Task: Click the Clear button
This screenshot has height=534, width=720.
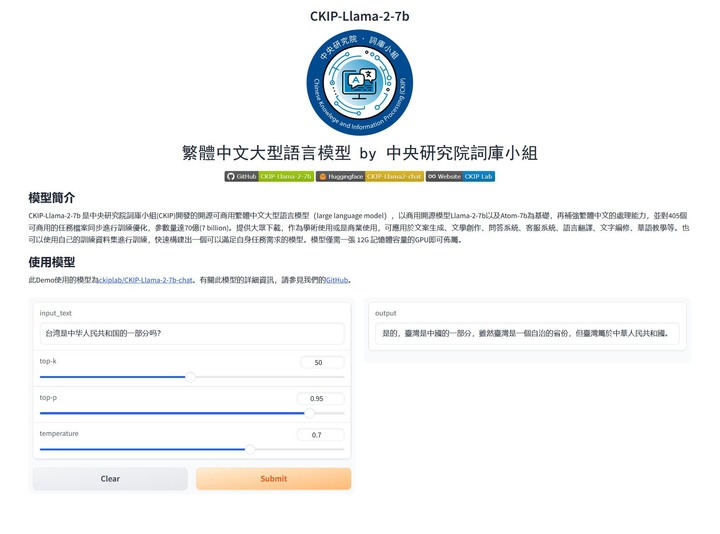Action: pos(110,478)
